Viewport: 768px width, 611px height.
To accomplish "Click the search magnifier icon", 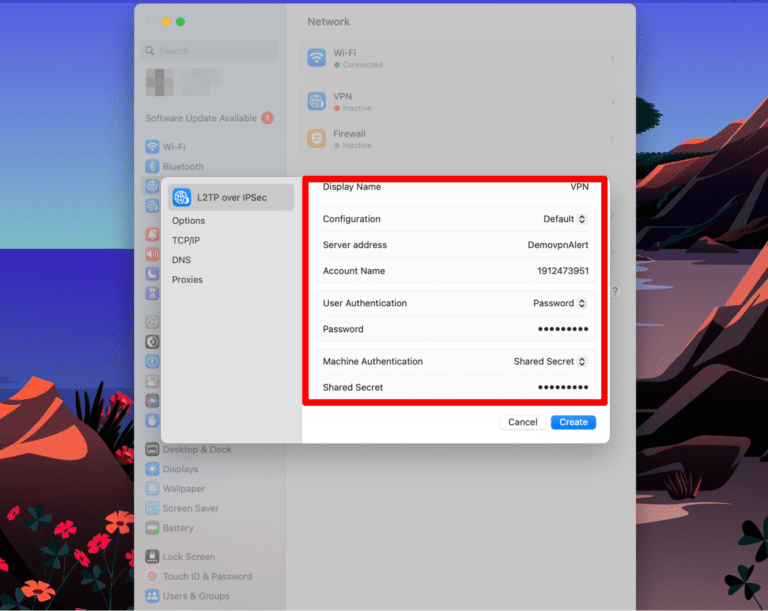I will [150, 50].
